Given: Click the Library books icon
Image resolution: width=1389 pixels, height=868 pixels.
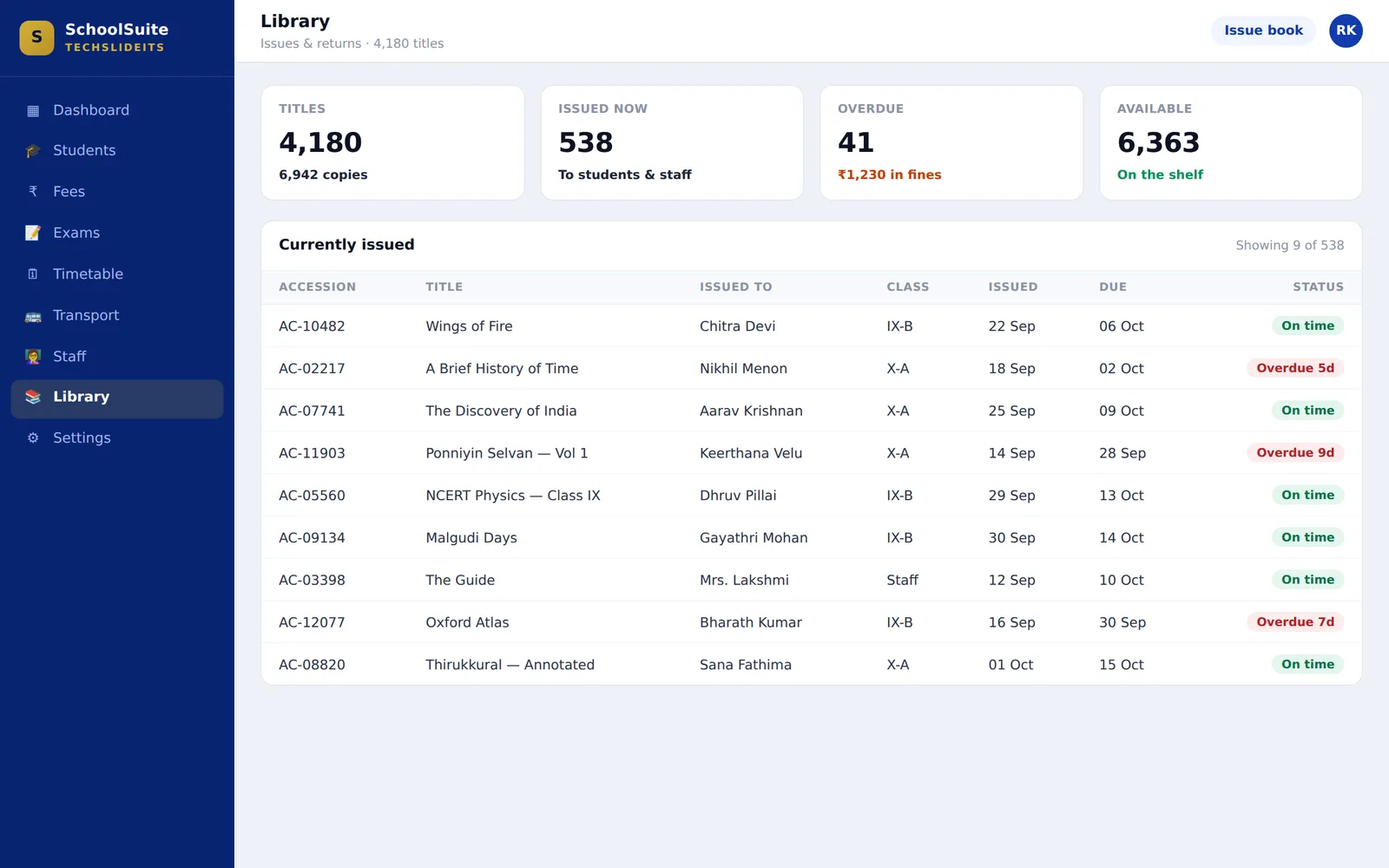Looking at the screenshot, I should 33,397.
